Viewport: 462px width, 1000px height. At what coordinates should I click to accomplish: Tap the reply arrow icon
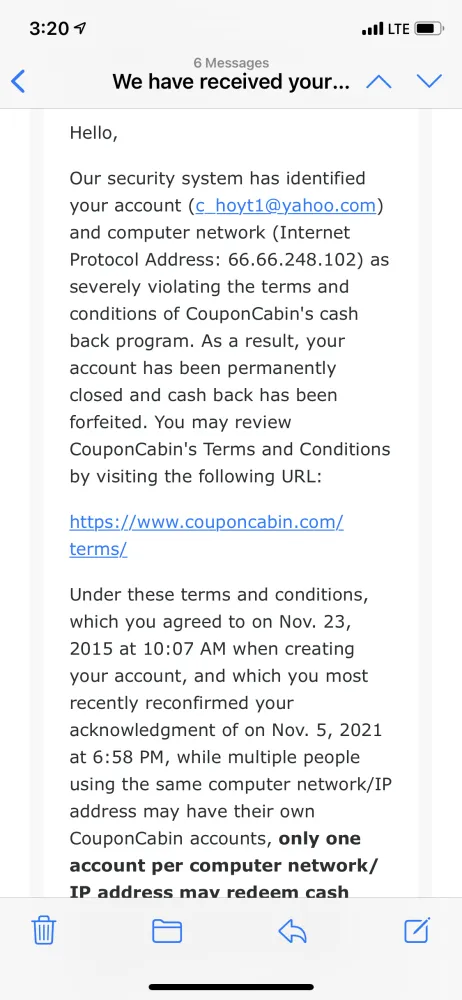(293, 932)
